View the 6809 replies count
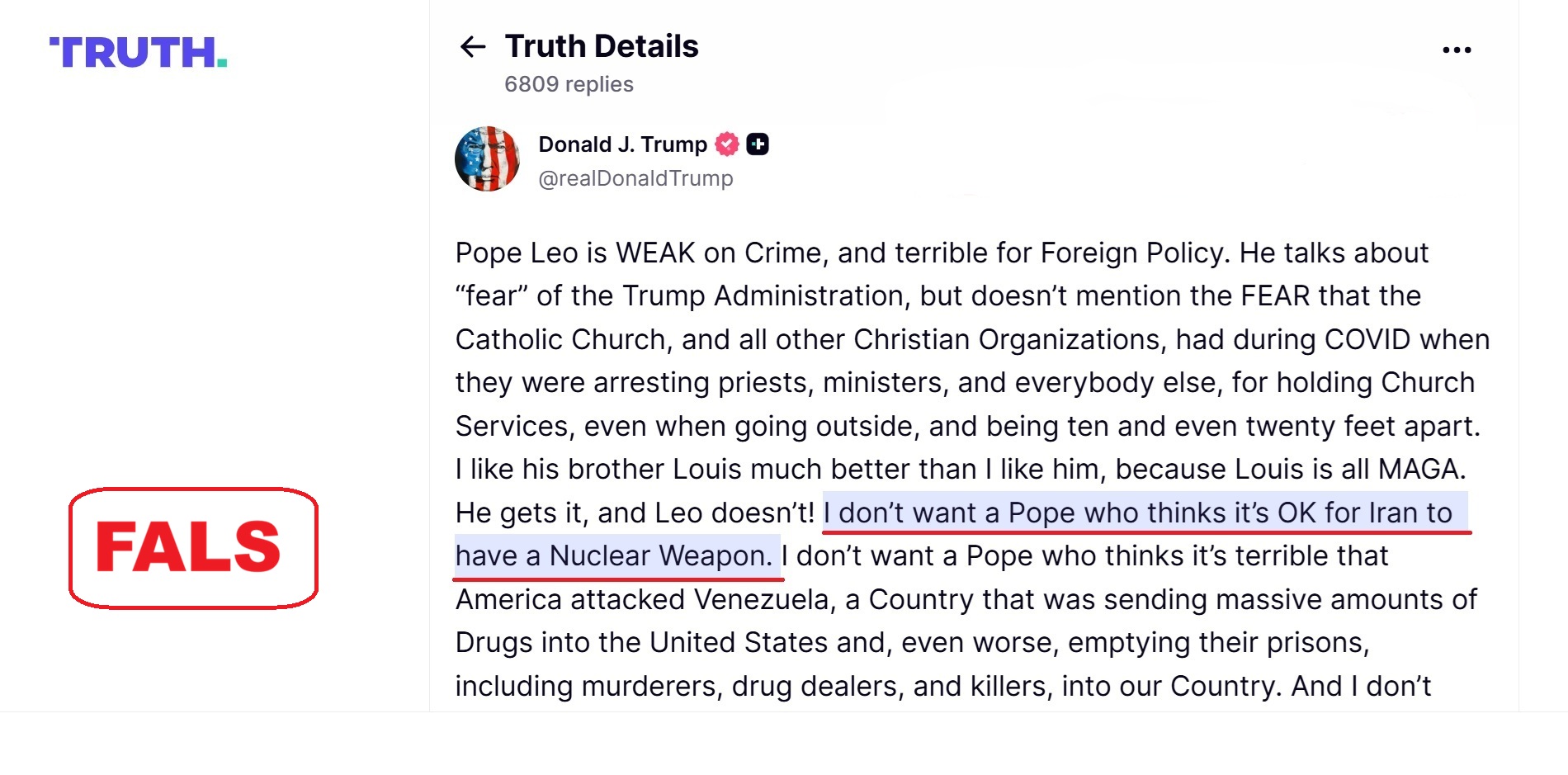This screenshot has width=1568, height=775. (x=569, y=84)
